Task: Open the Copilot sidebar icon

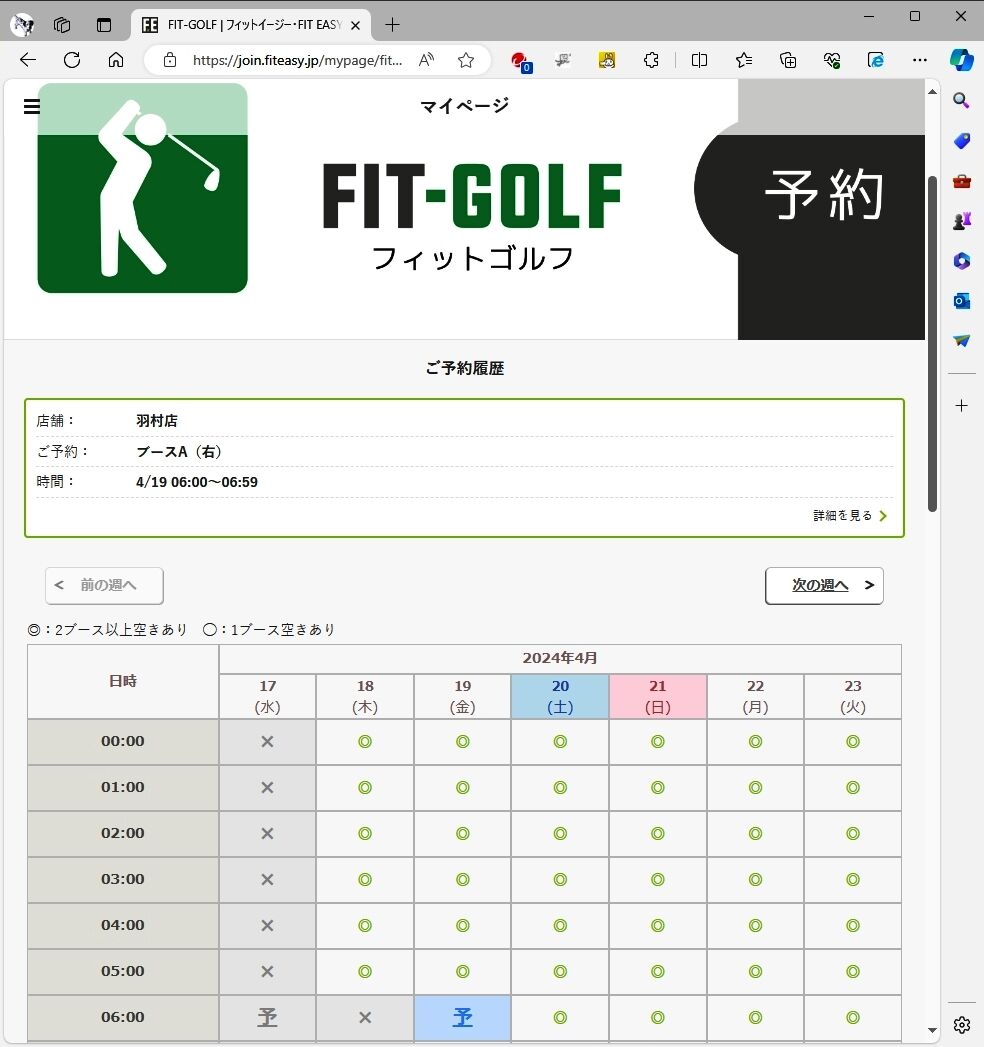Action: coord(961,60)
